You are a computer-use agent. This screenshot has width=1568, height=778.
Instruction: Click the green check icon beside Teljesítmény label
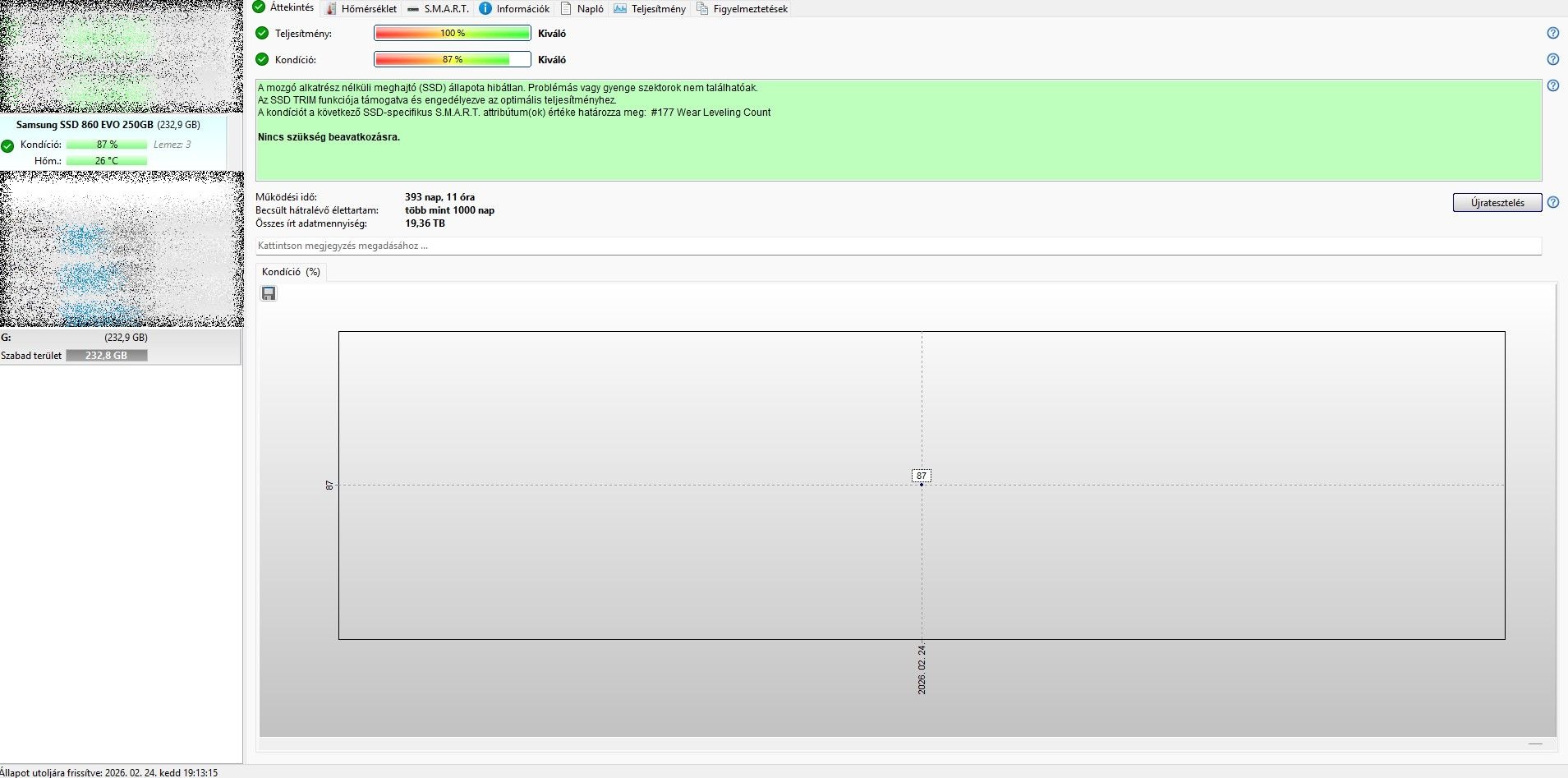click(x=262, y=34)
